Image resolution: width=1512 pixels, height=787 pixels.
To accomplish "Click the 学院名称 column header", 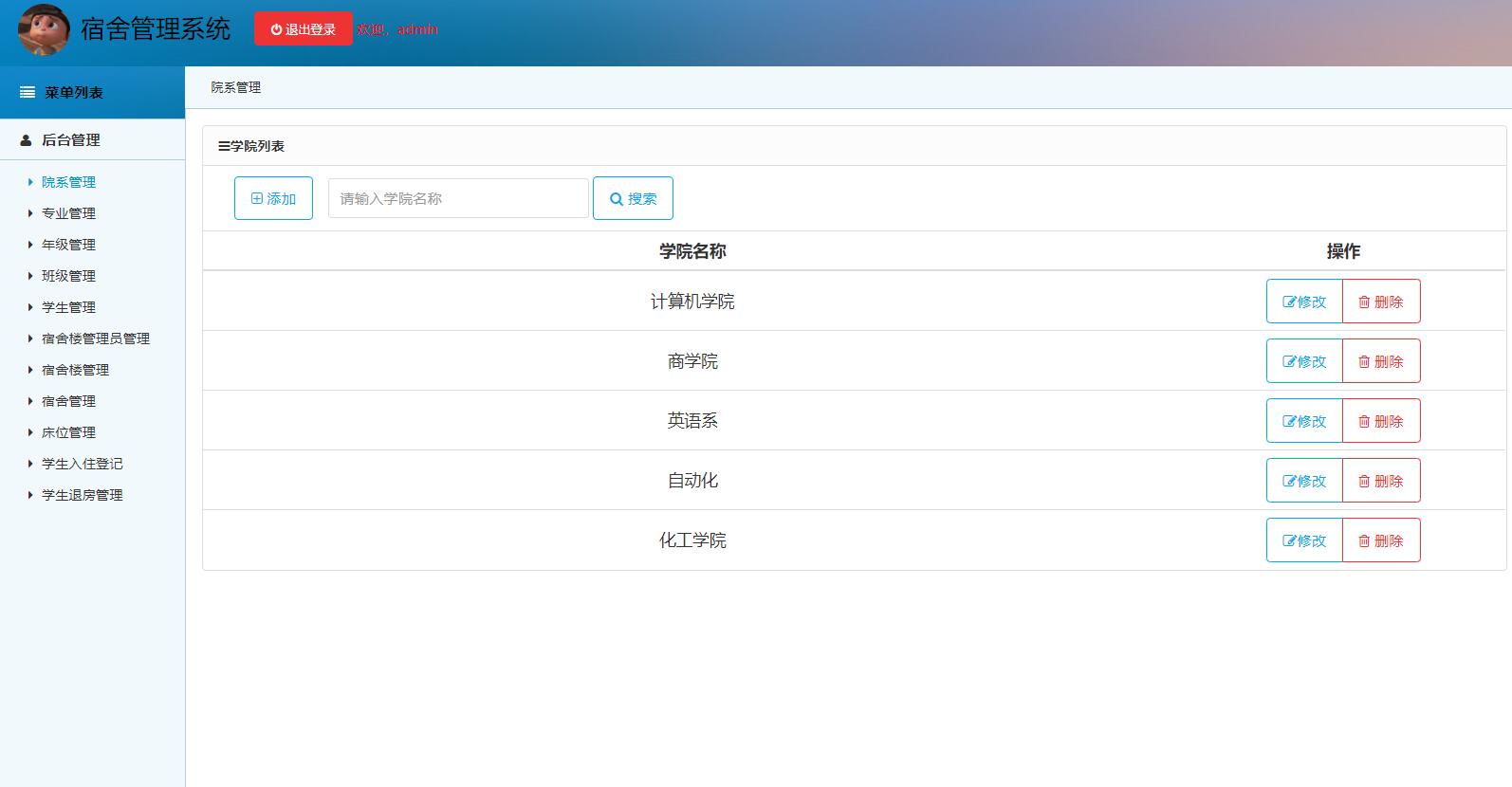I will coord(692,251).
